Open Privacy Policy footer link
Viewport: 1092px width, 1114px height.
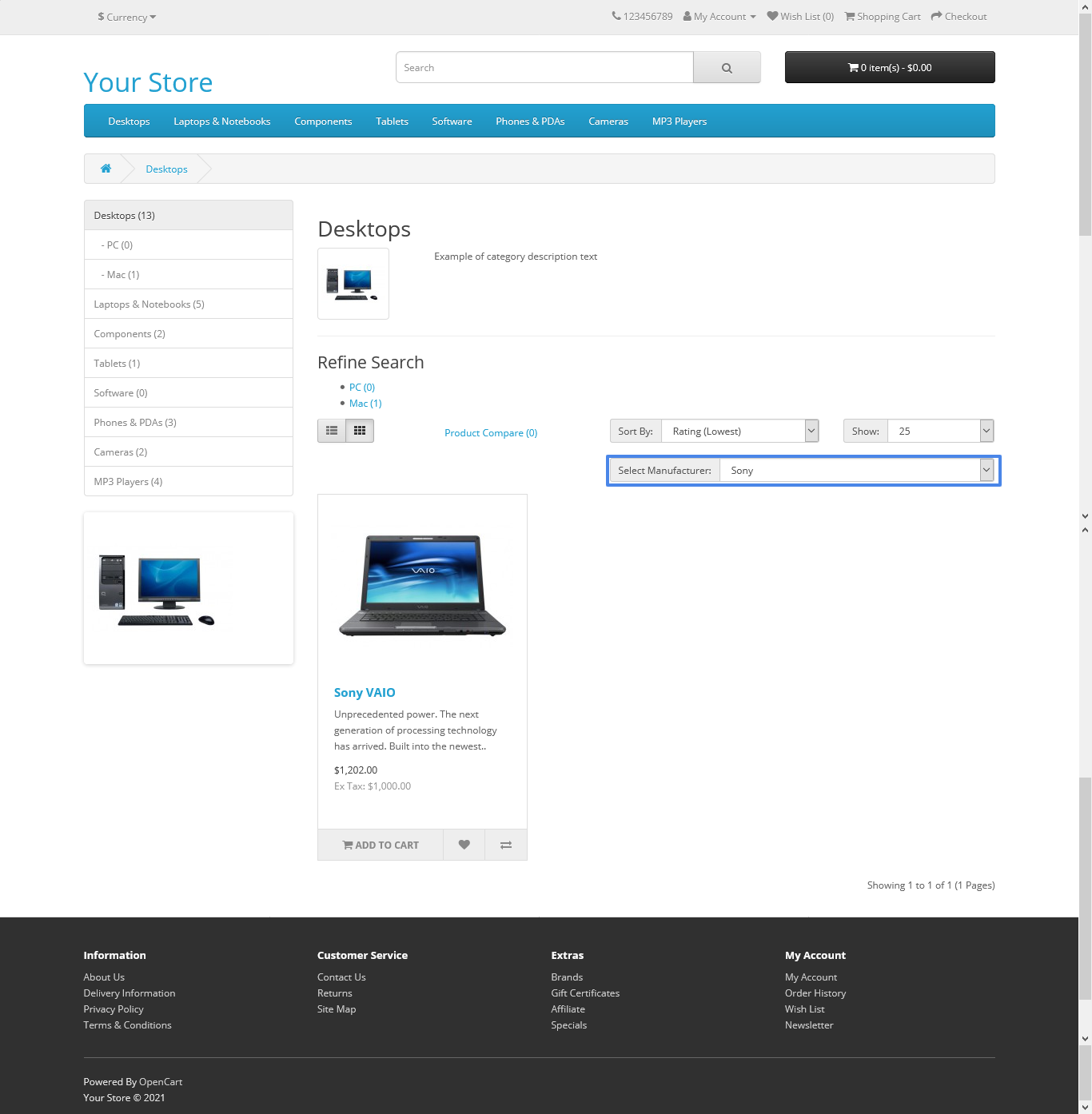click(x=114, y=1009)
